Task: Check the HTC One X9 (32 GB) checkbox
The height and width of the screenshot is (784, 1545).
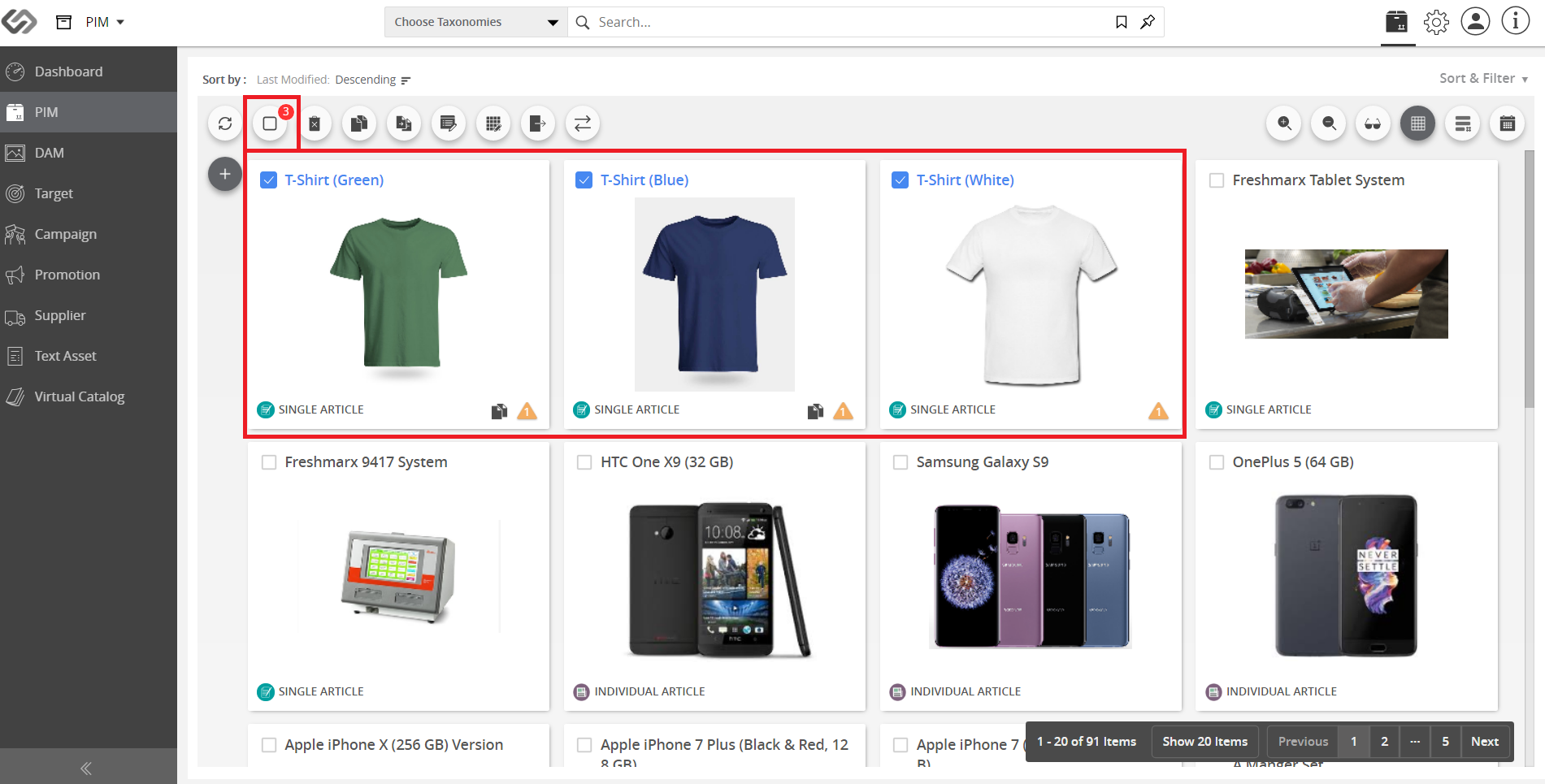Action: 584,462
